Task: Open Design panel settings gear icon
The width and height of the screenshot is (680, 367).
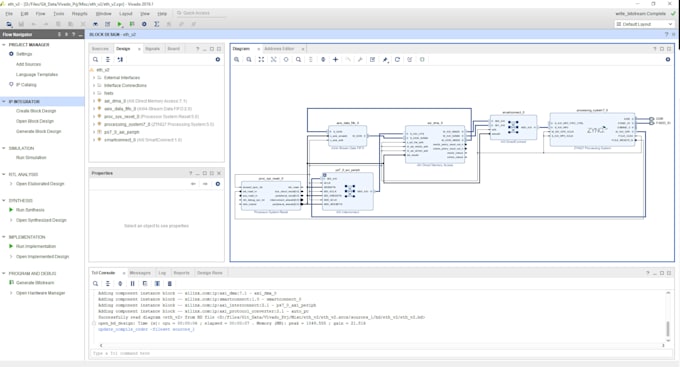Action: click(218, 59)
